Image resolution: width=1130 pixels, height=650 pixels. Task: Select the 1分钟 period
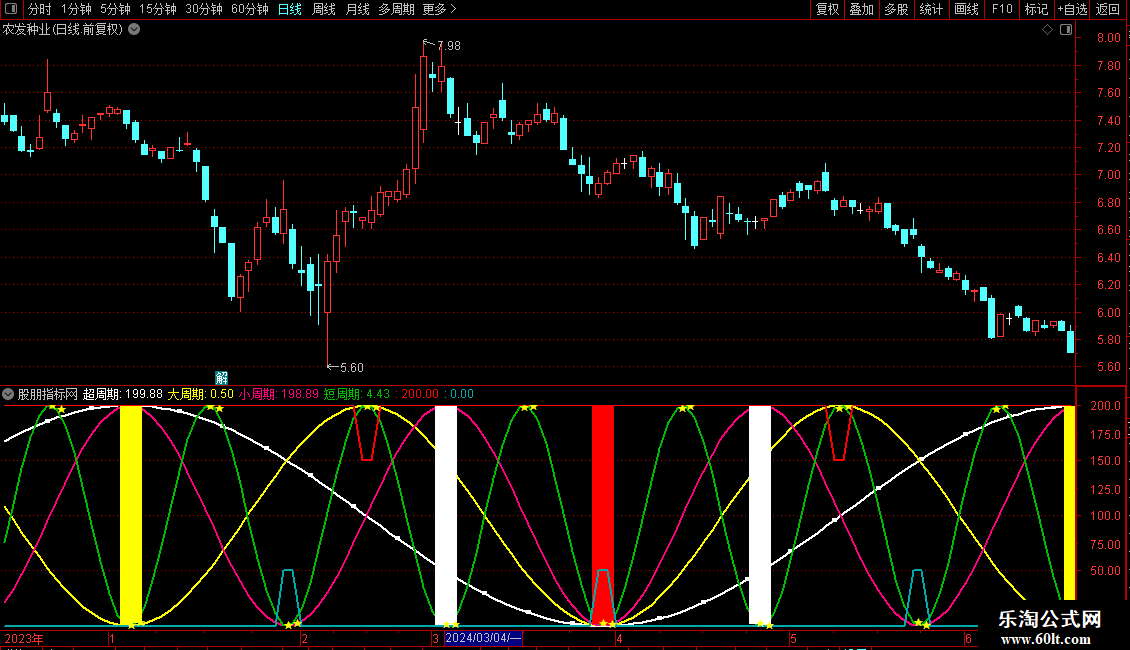click(76, 9)
